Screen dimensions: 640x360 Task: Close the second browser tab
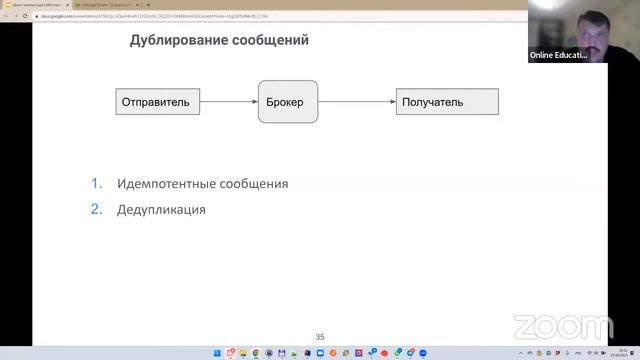click(137, 5)
